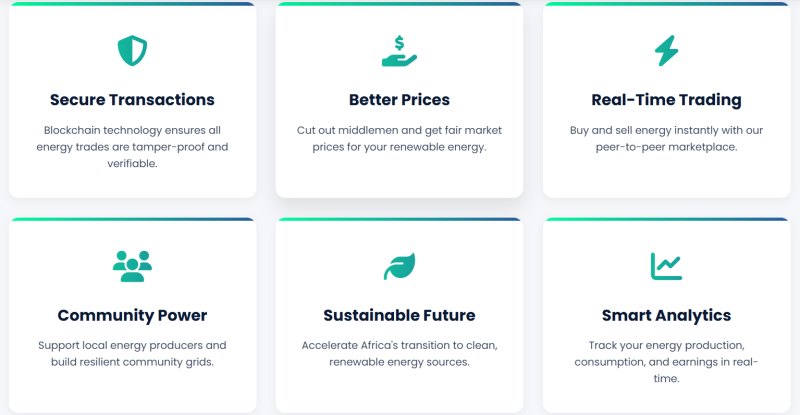This screenshot has width=800, height=415.
Task: Click the lightning bolt icon
Action: (666, 49)
